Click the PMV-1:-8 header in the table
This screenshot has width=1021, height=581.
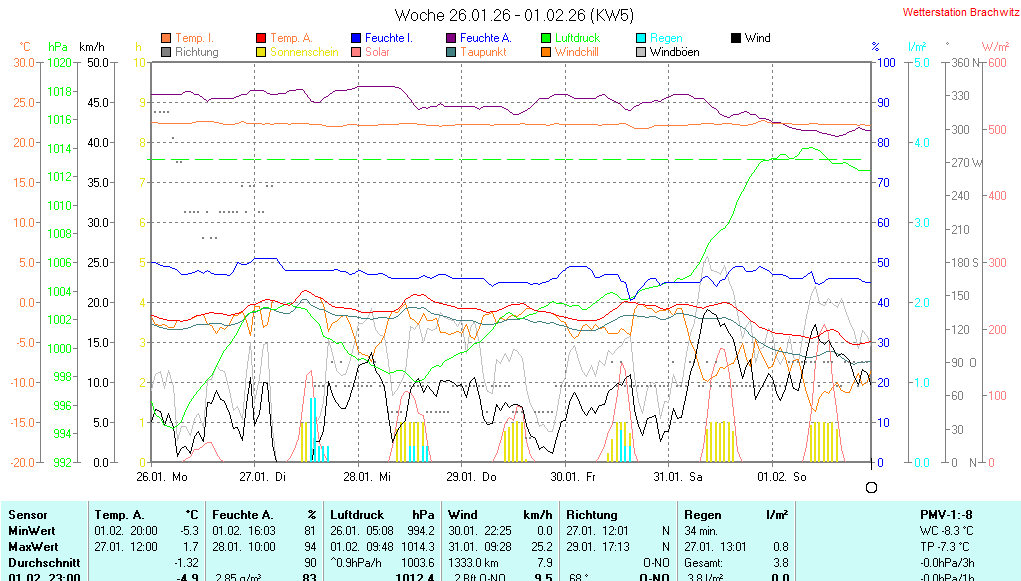945,514
